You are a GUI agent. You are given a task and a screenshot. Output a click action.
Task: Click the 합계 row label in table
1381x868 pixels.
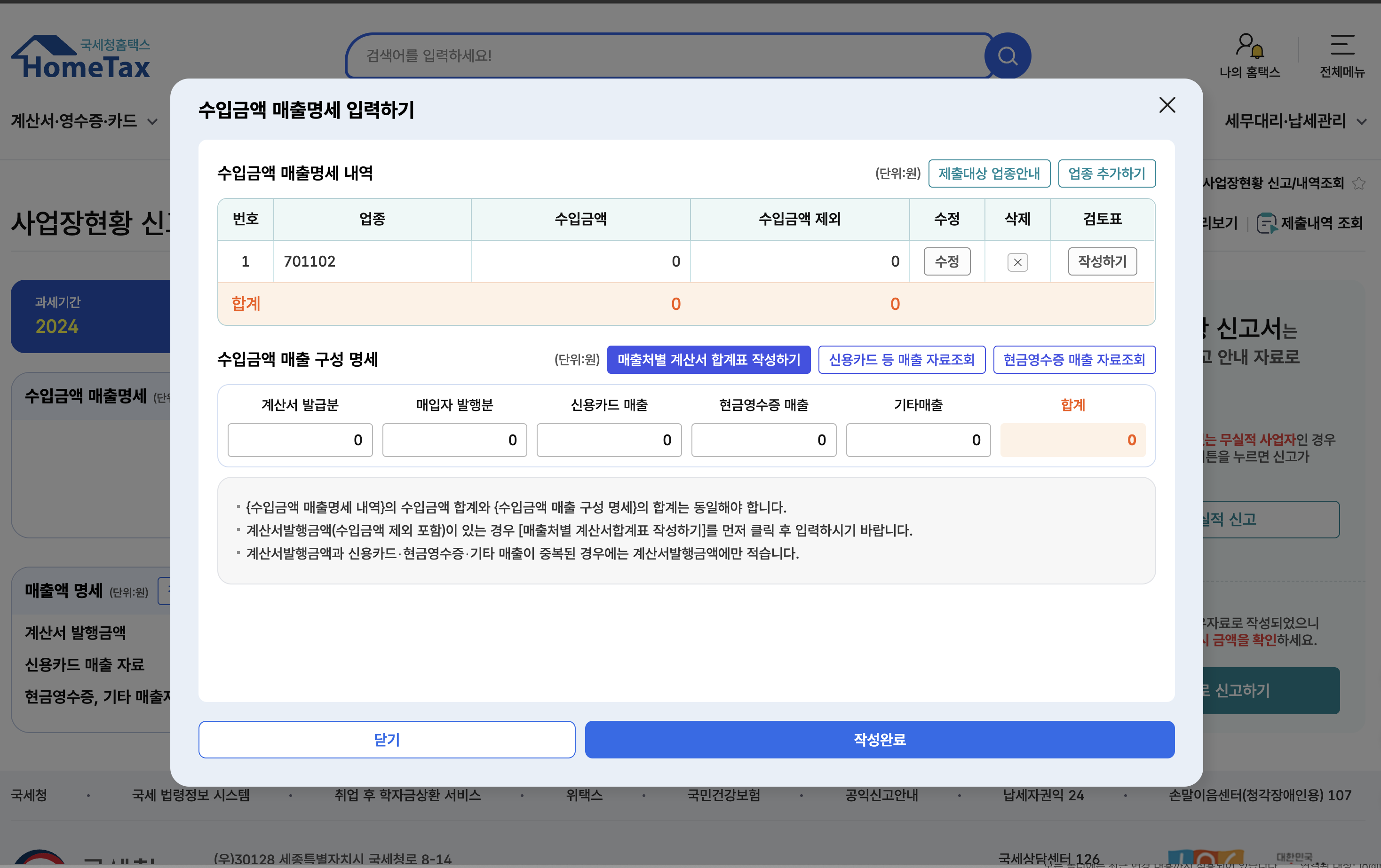tap(246, 304)
